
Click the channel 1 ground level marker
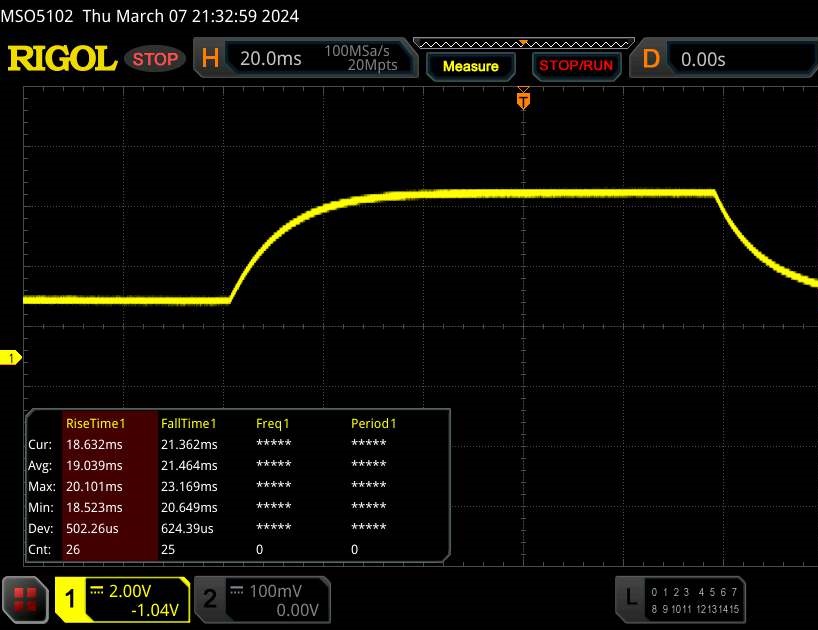pos(13,358)
